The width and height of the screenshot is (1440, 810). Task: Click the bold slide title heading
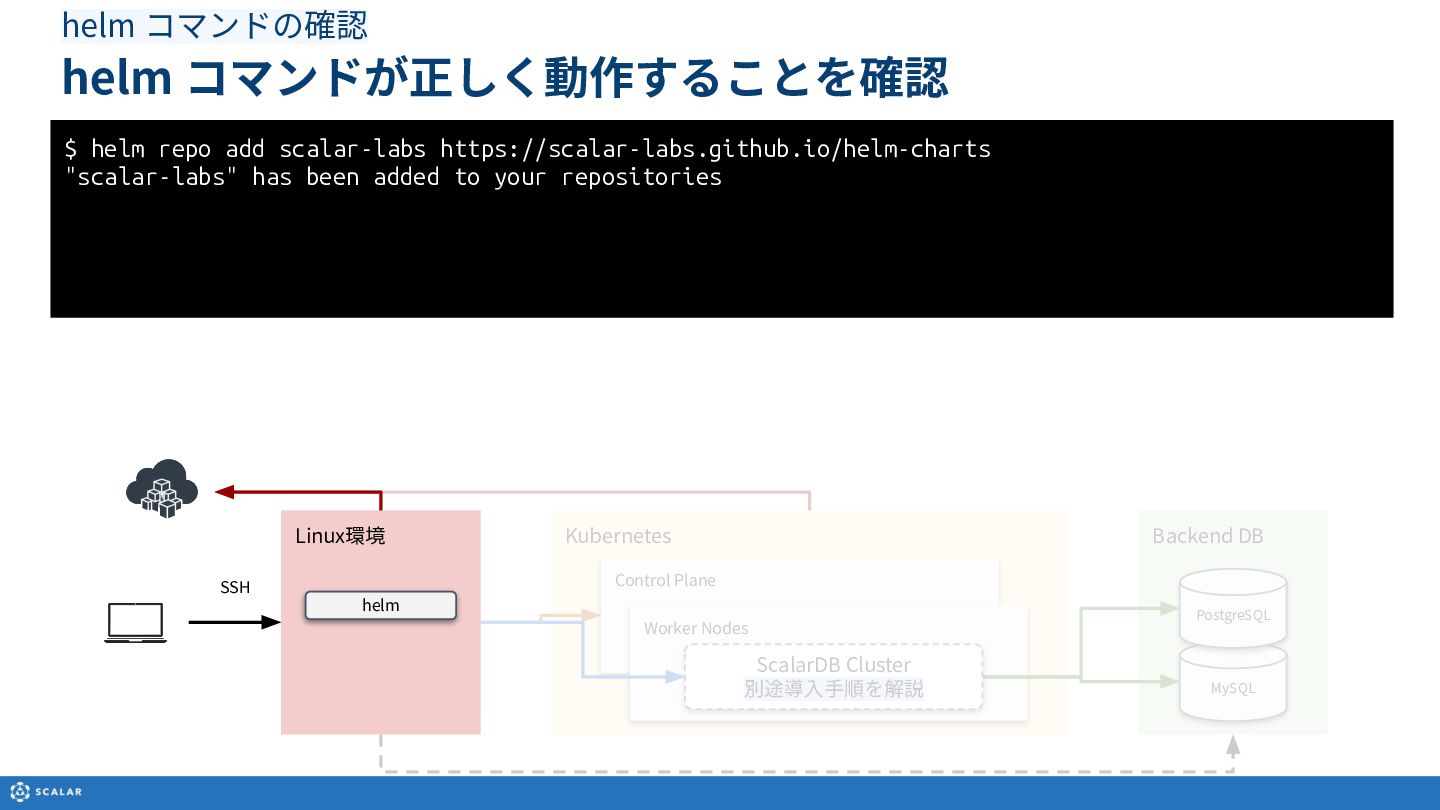pos(505,77)
